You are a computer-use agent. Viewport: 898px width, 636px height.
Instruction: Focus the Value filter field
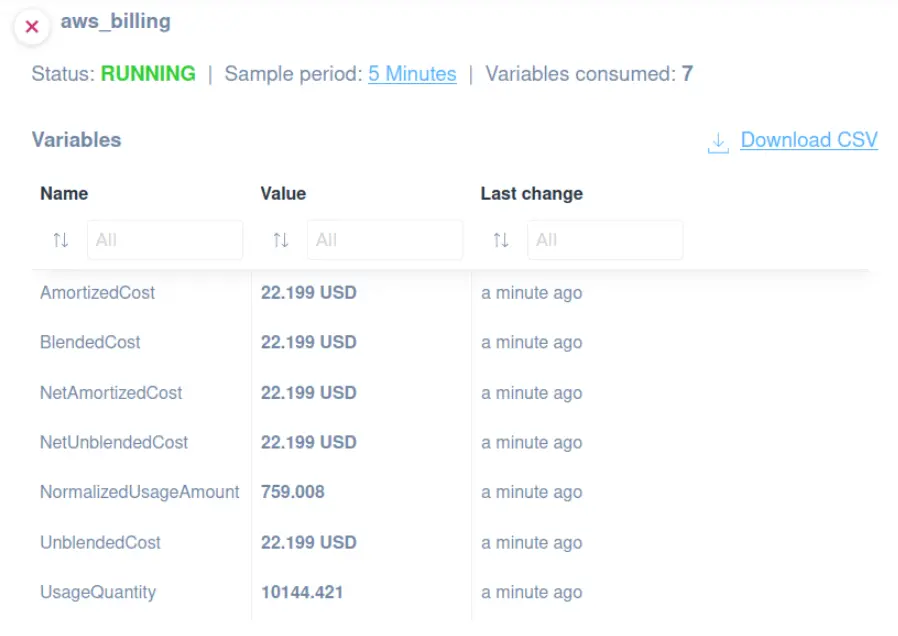click(385, 240)
